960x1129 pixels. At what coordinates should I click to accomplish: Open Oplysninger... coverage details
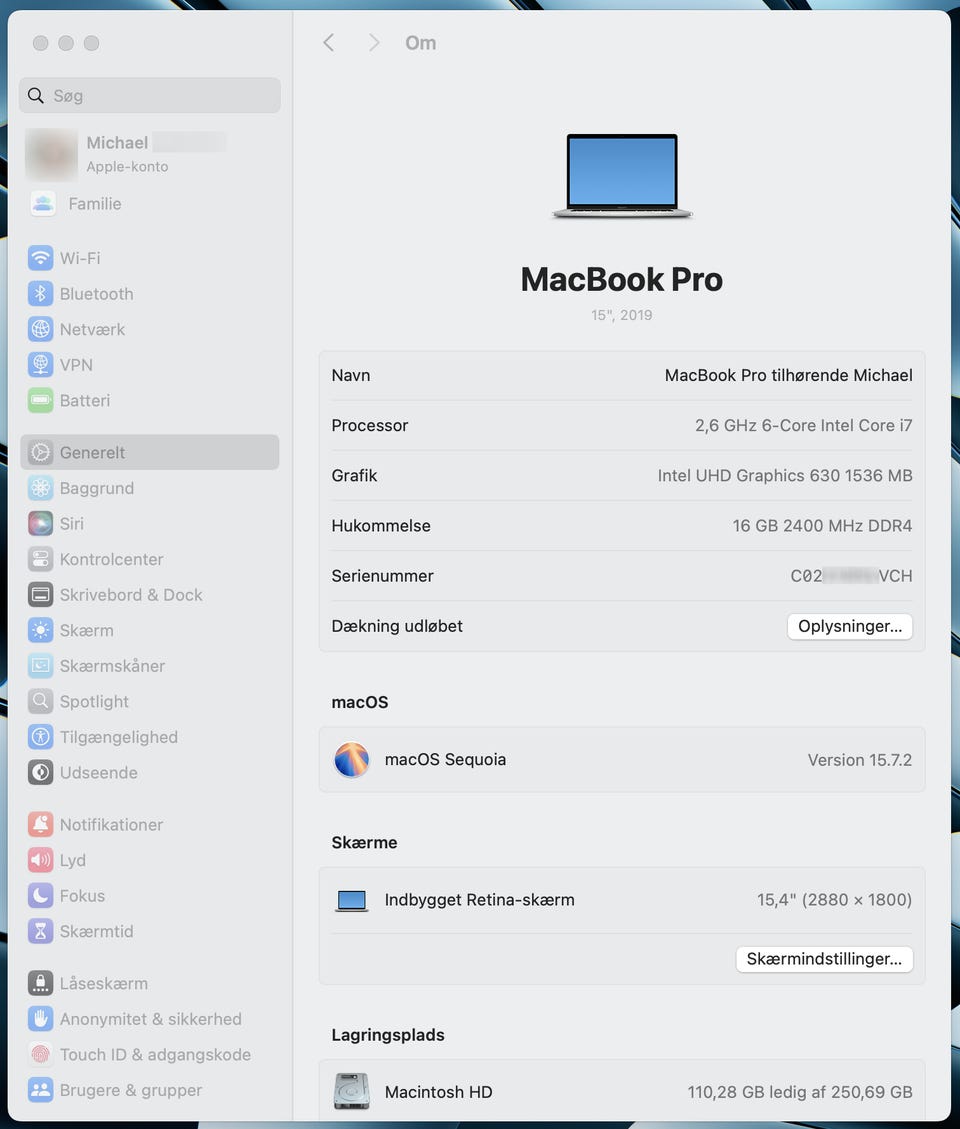[850, 626]
